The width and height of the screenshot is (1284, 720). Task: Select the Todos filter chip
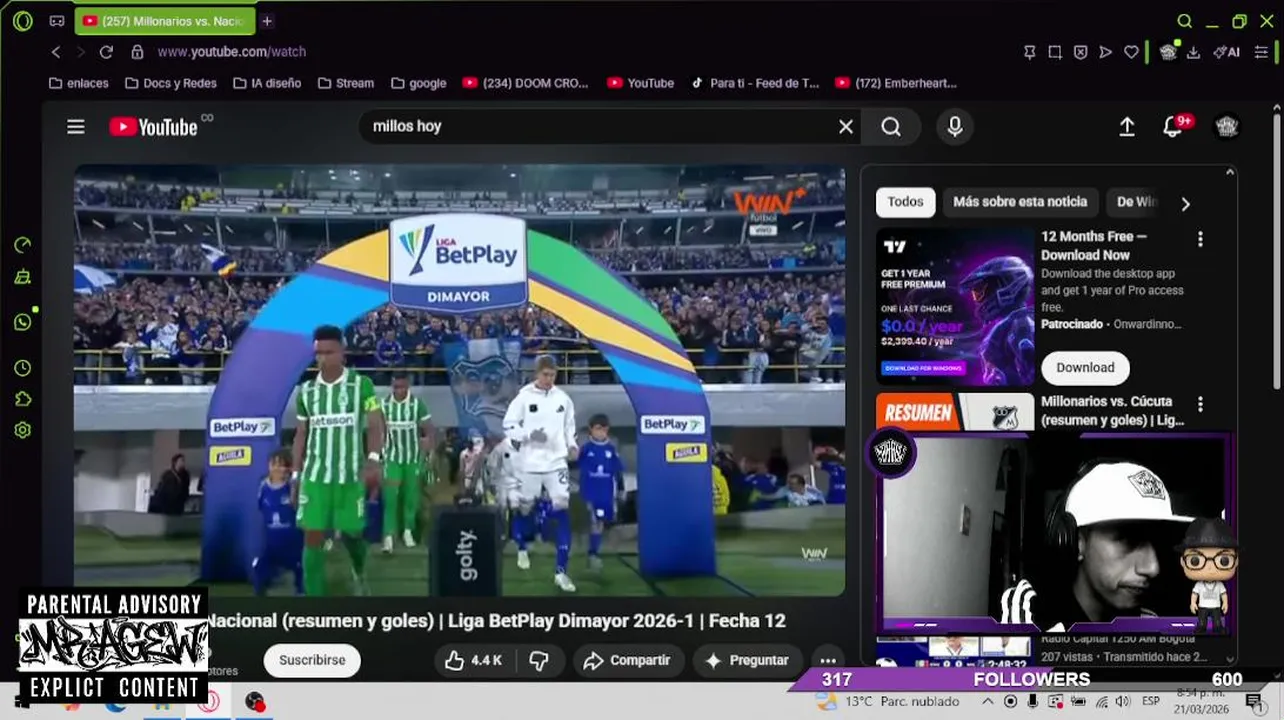(x=905, y=202)
